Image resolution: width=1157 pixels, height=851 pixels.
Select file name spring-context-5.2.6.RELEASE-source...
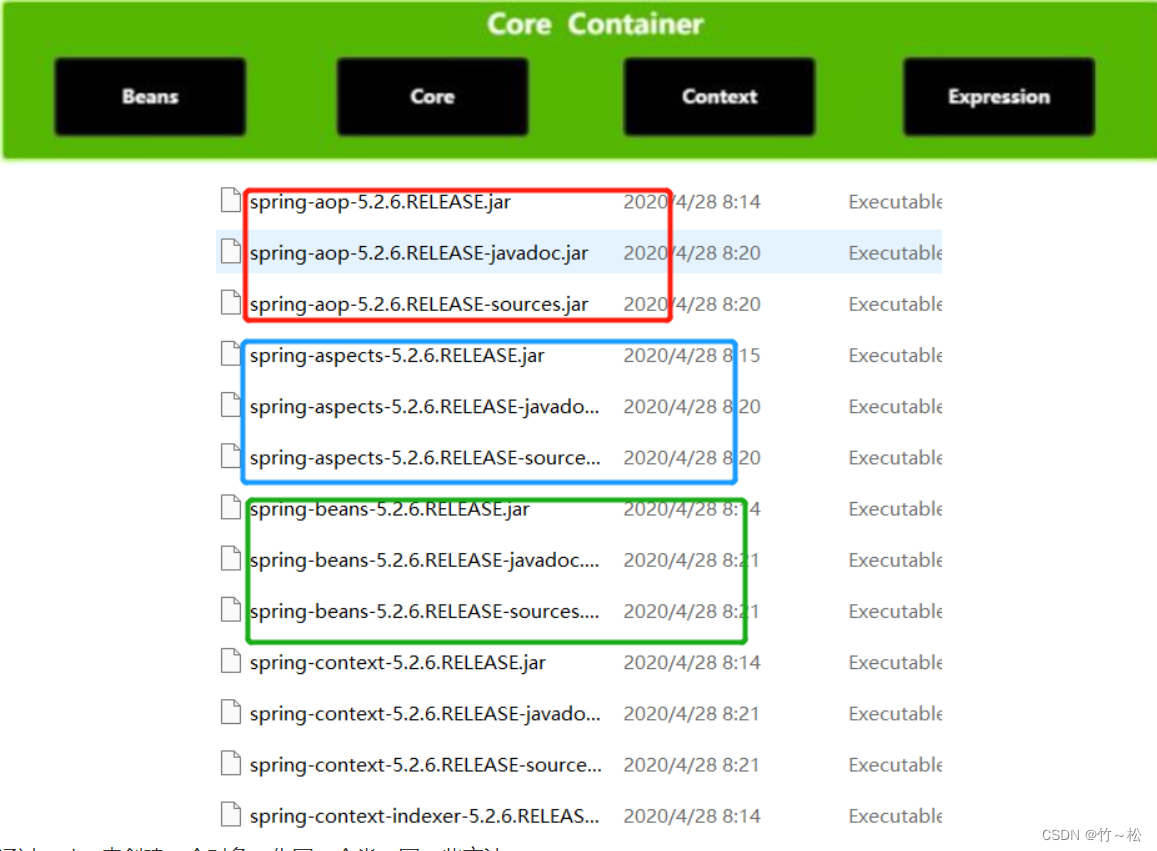[x=426, y=765]
